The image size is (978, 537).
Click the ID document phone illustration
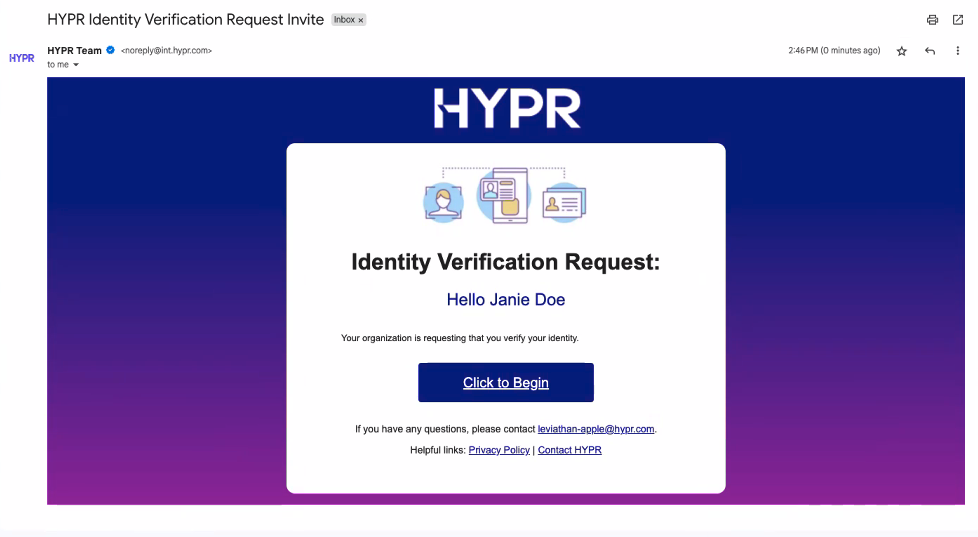pyautogui.click(x=503, y=195)
